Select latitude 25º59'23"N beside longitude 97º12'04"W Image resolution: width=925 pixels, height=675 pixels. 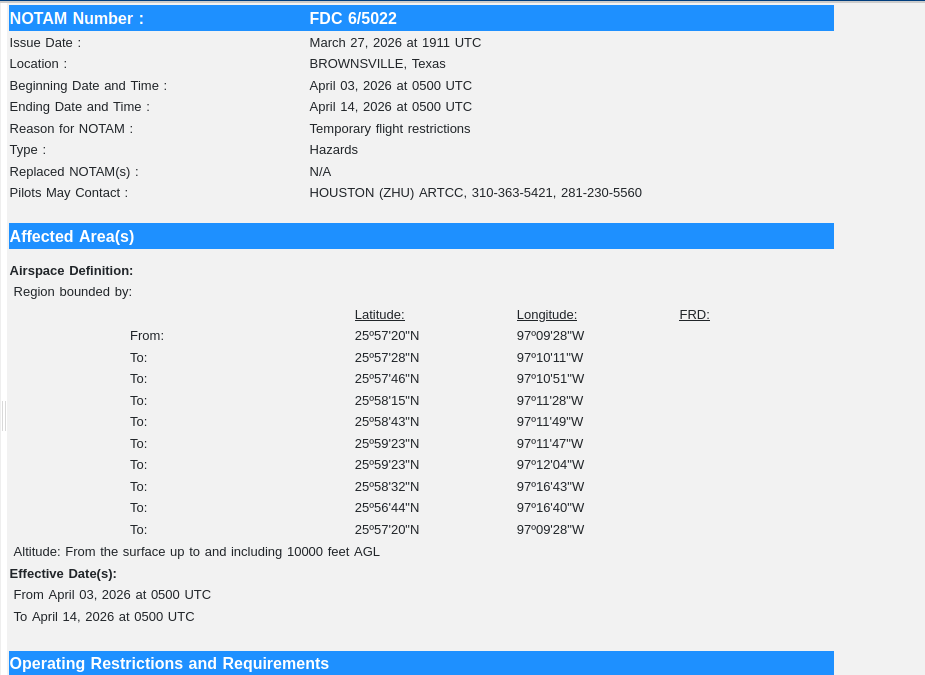click(387, 465)
